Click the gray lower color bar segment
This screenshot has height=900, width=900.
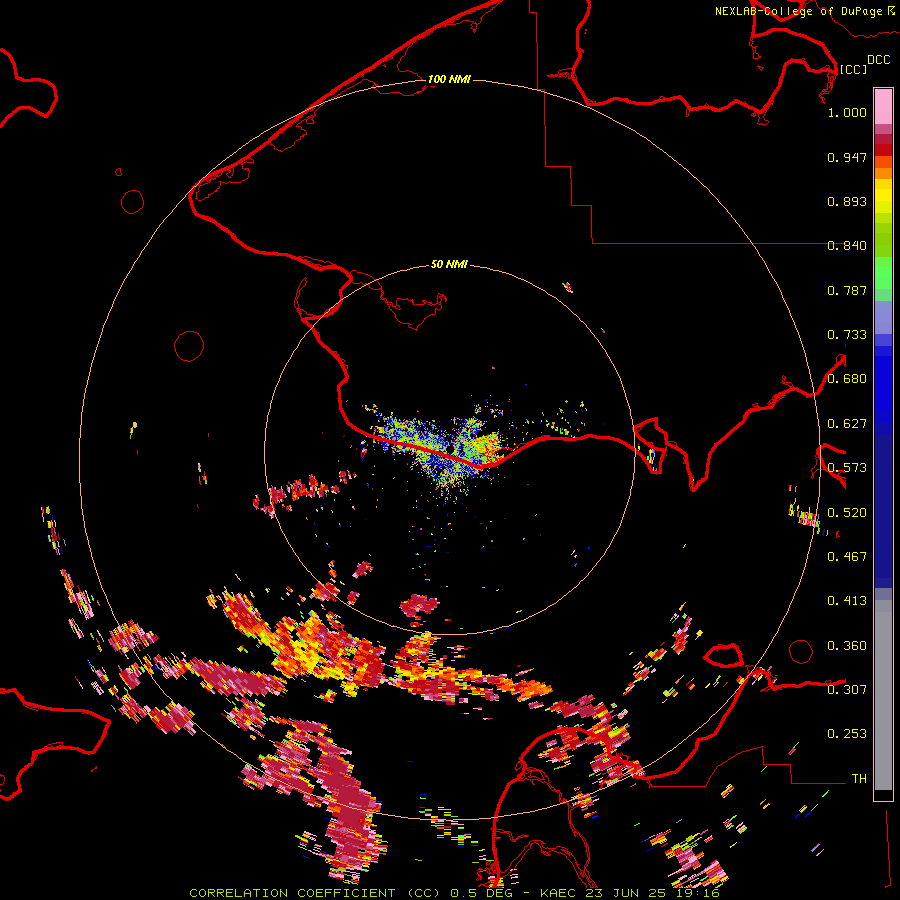(883, 700)
